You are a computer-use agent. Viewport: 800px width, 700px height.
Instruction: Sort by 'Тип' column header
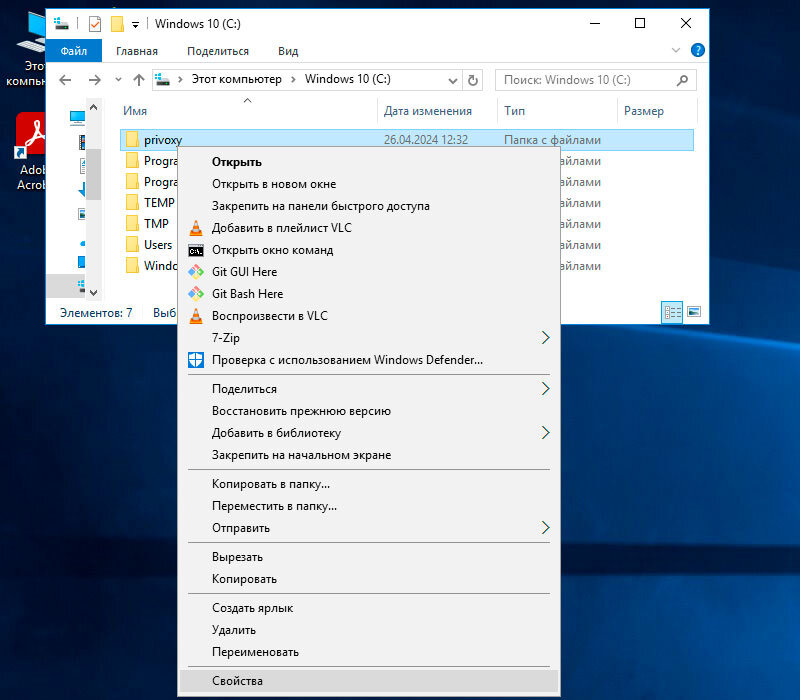(x=557, y=111)
